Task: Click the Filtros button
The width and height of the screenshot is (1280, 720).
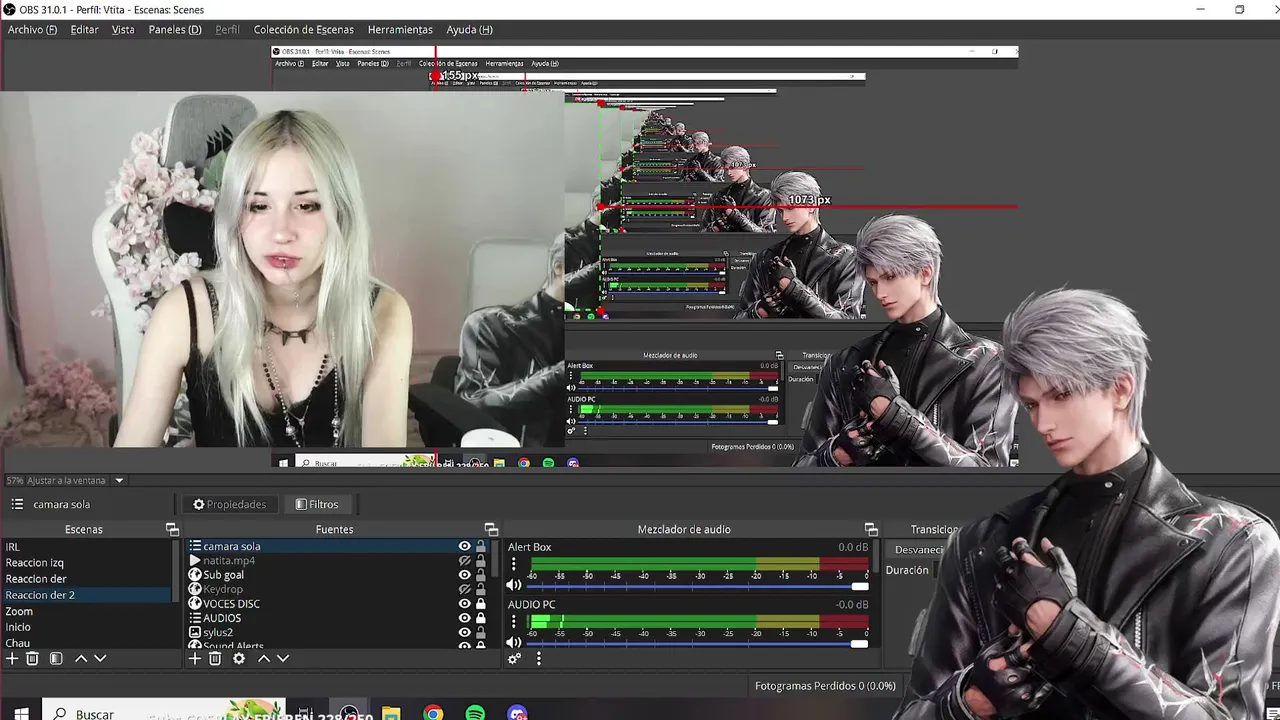Action: (x=317, y=505)
